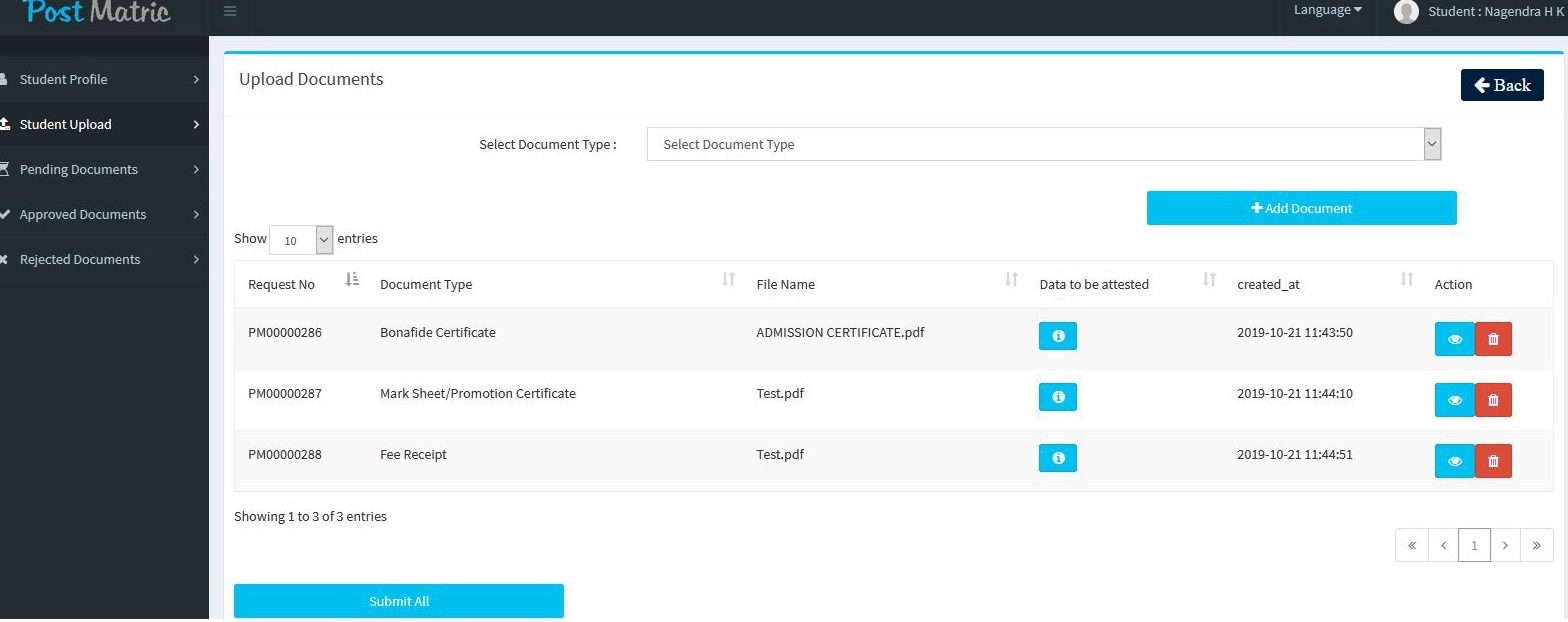Show attestation info for Fee Receipt

[1058, 458]
